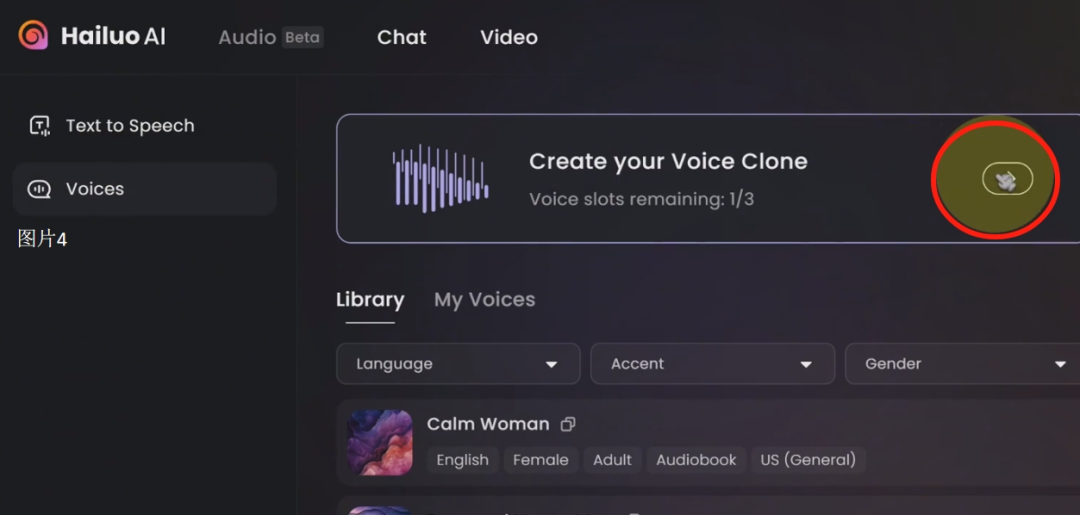
Task: Click the Beta badge next to Audio
Action: click(302, 37)
